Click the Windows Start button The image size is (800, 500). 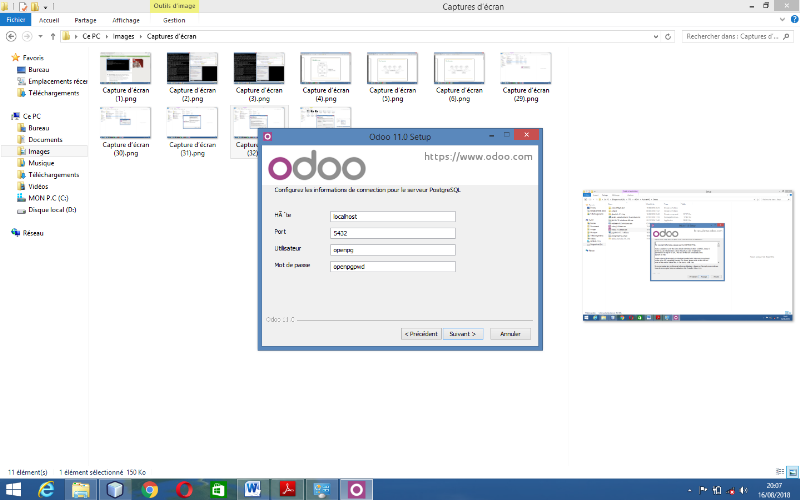click(x=12, y=489)
